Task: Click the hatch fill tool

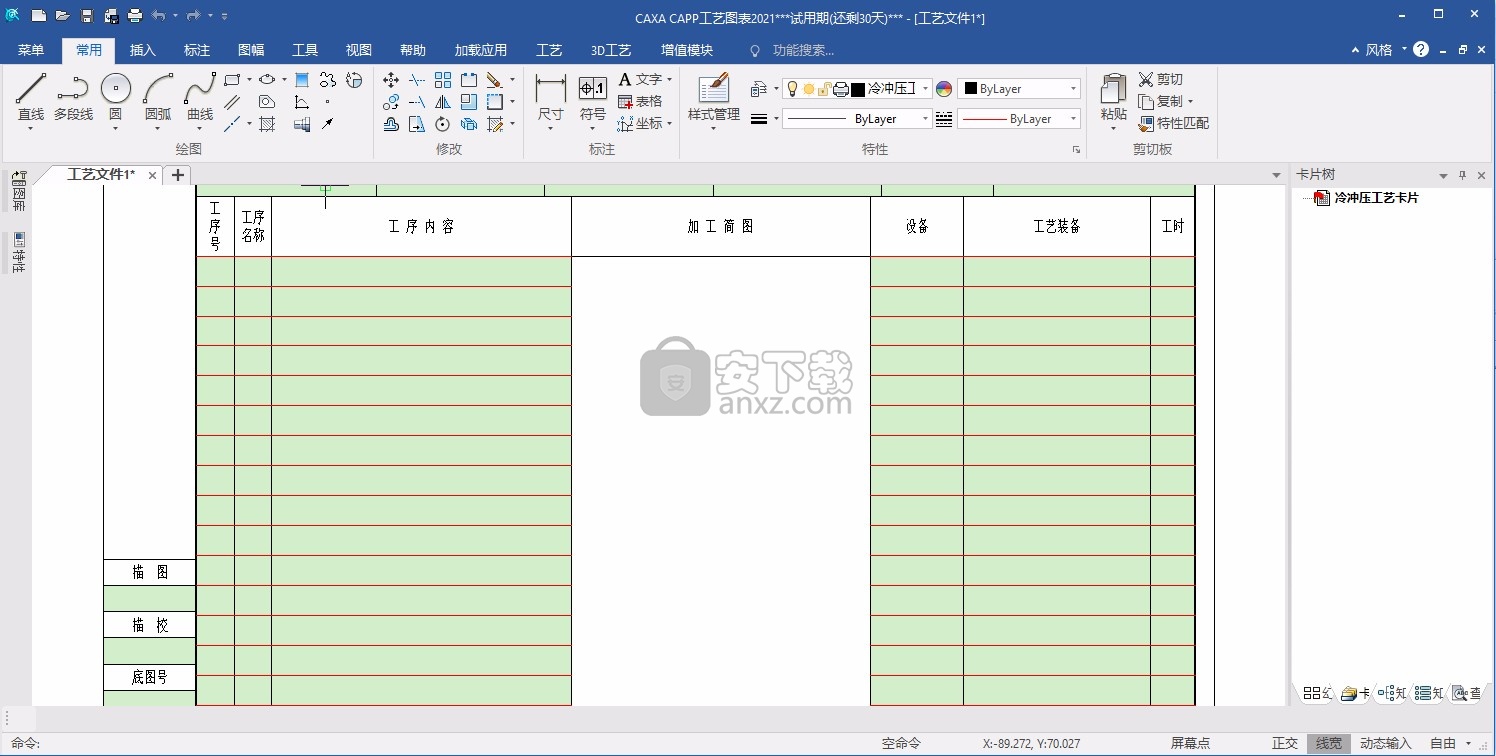Action: pos(267,124)
